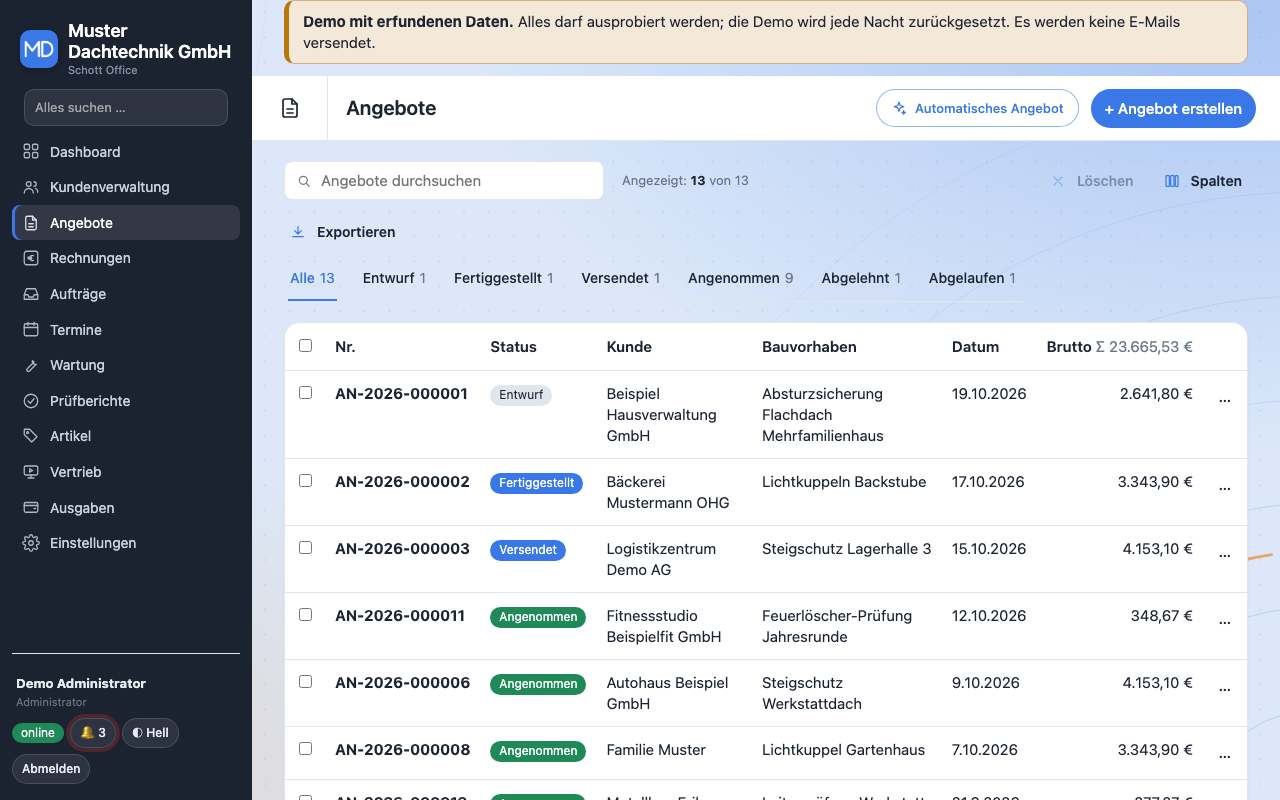This screenshot has height=800, width=1280.
Task: Open Aufträge in the sidebar
Action: click(x=126, y=294)
